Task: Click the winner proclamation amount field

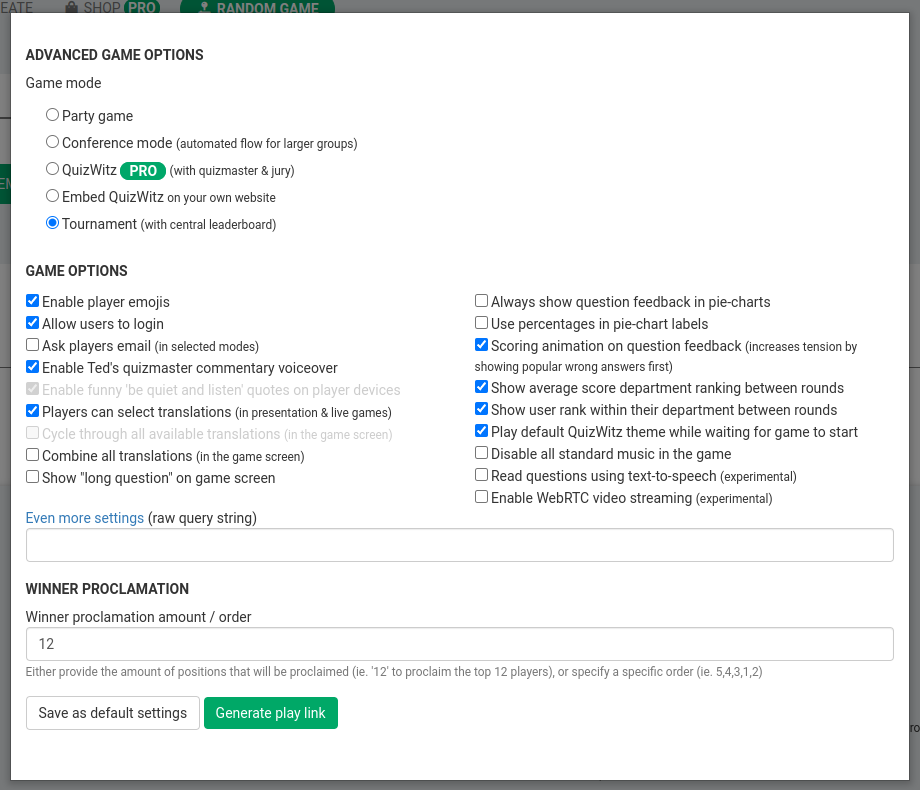Action: [460, 644]
